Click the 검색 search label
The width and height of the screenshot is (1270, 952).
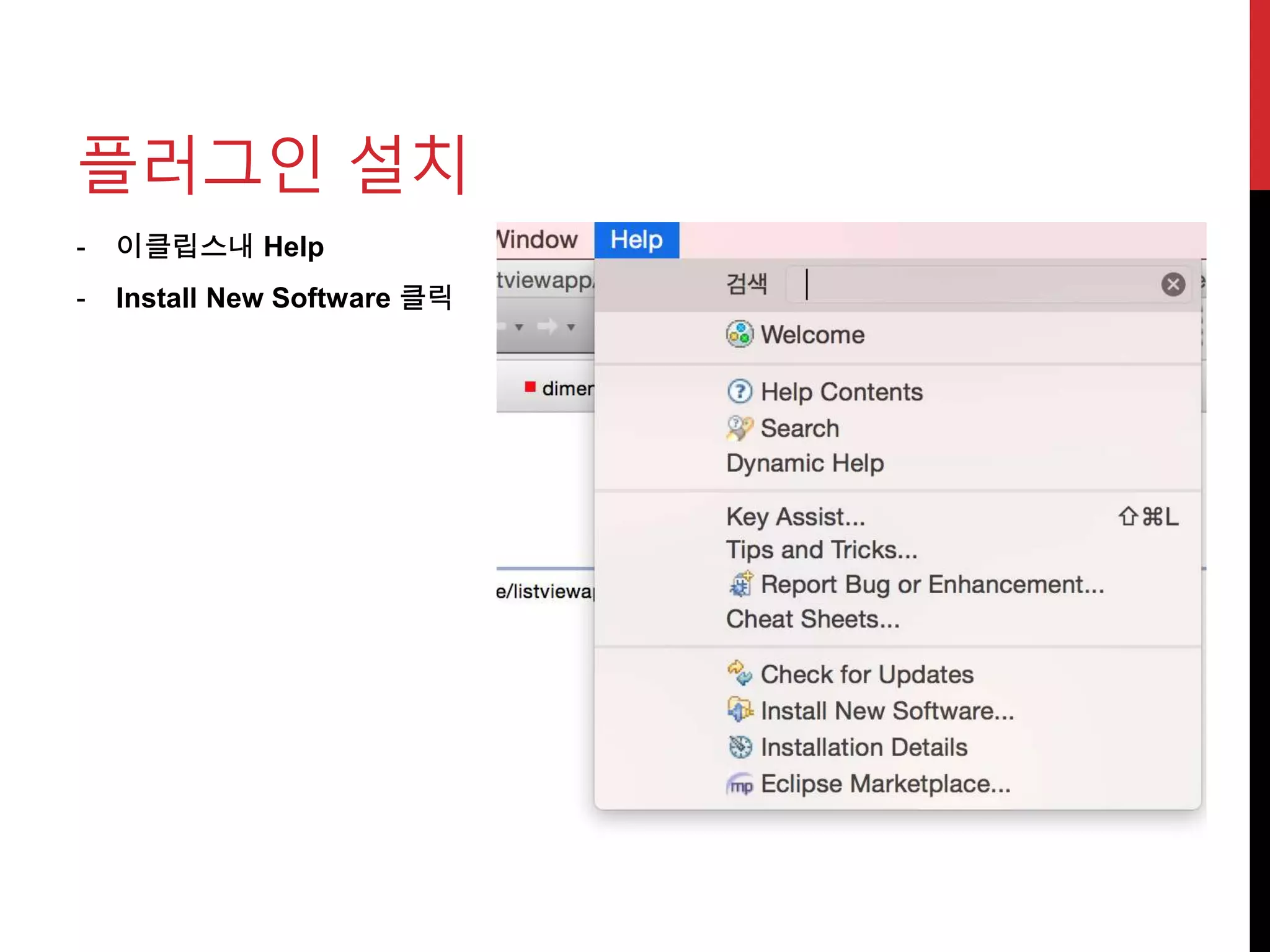(x=747, y=284)
